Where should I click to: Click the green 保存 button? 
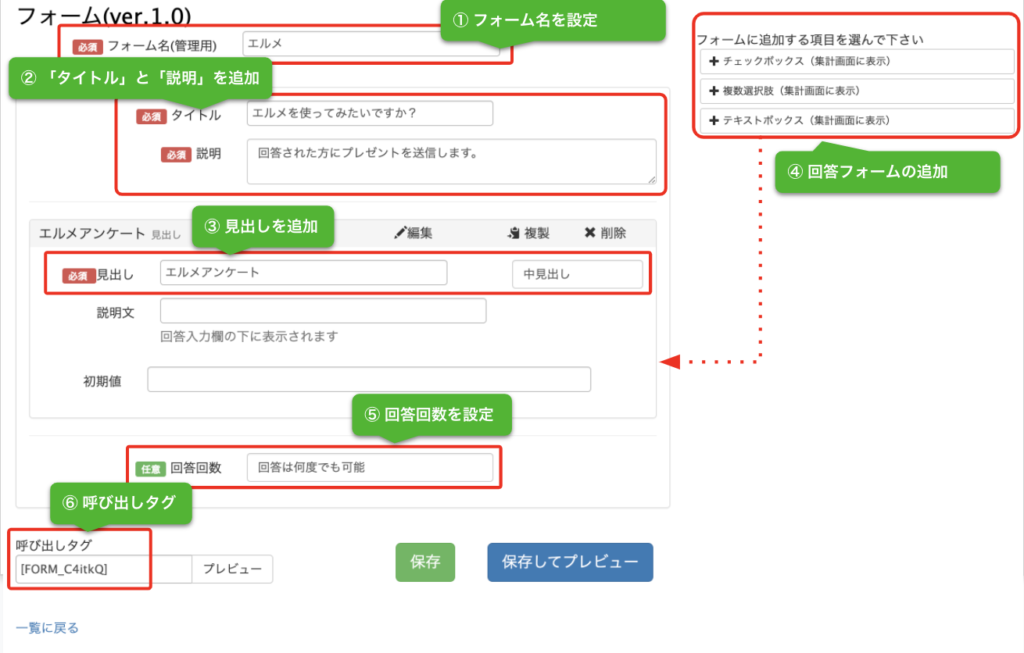coord(425,562)
